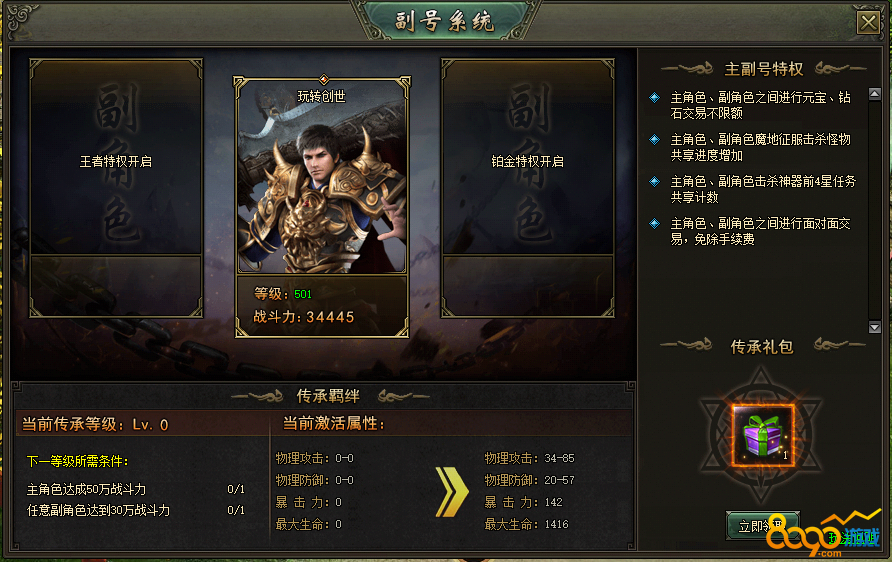Click the diamond bullet beside 魔地征服 privilege
The image size is (892, 562).
[x=655, y=140]
